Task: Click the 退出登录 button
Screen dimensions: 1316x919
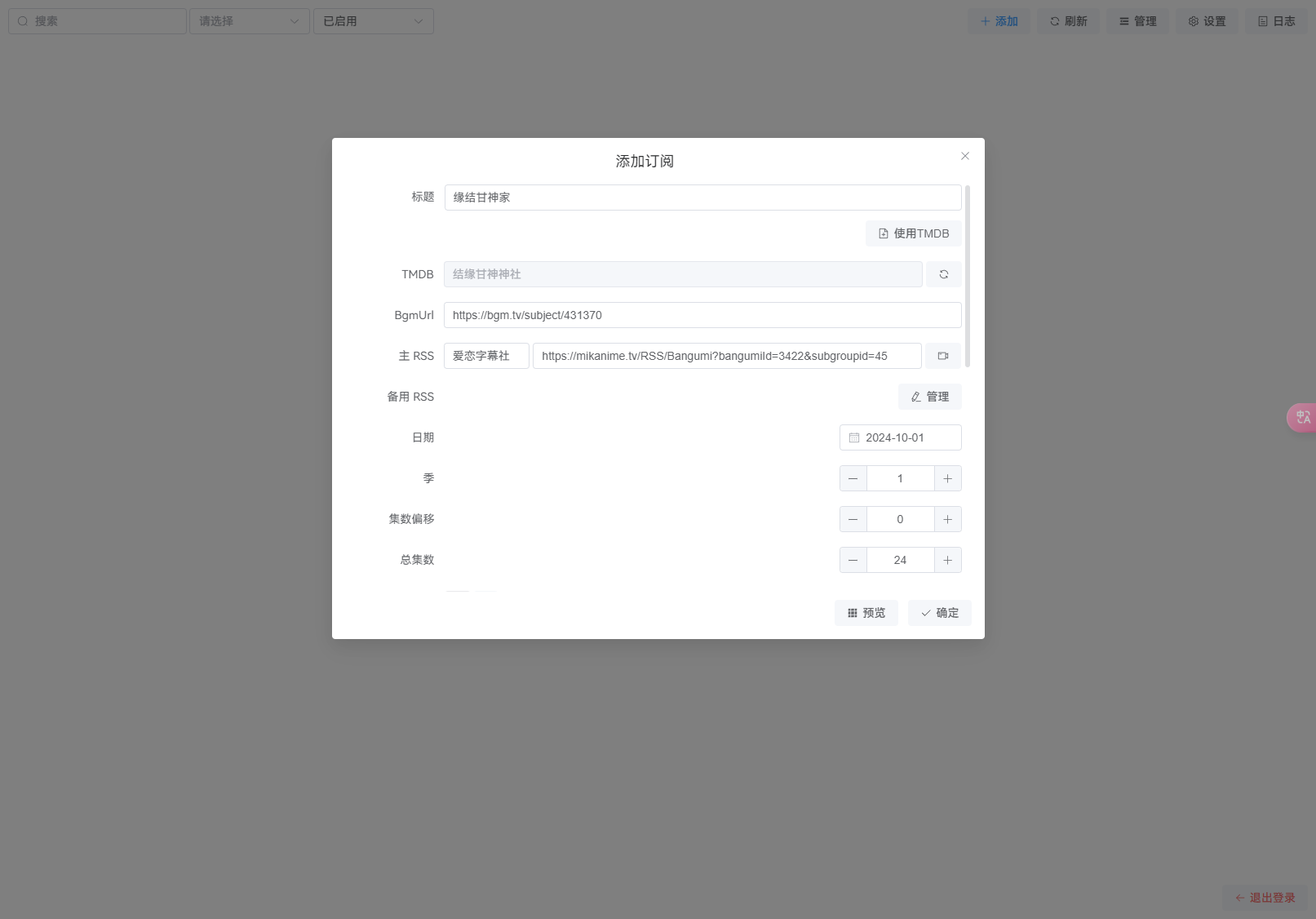Action: tap(1265, 898)
